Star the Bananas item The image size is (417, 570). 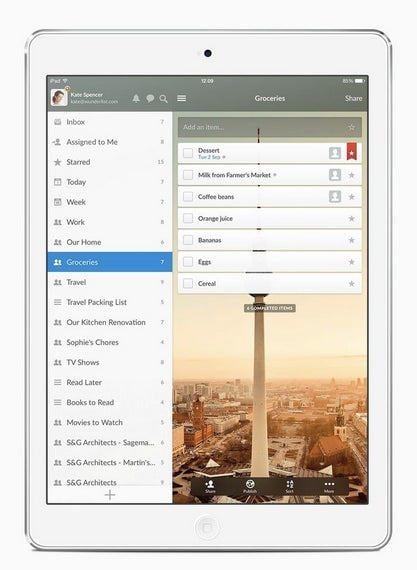tap(351, 240)
